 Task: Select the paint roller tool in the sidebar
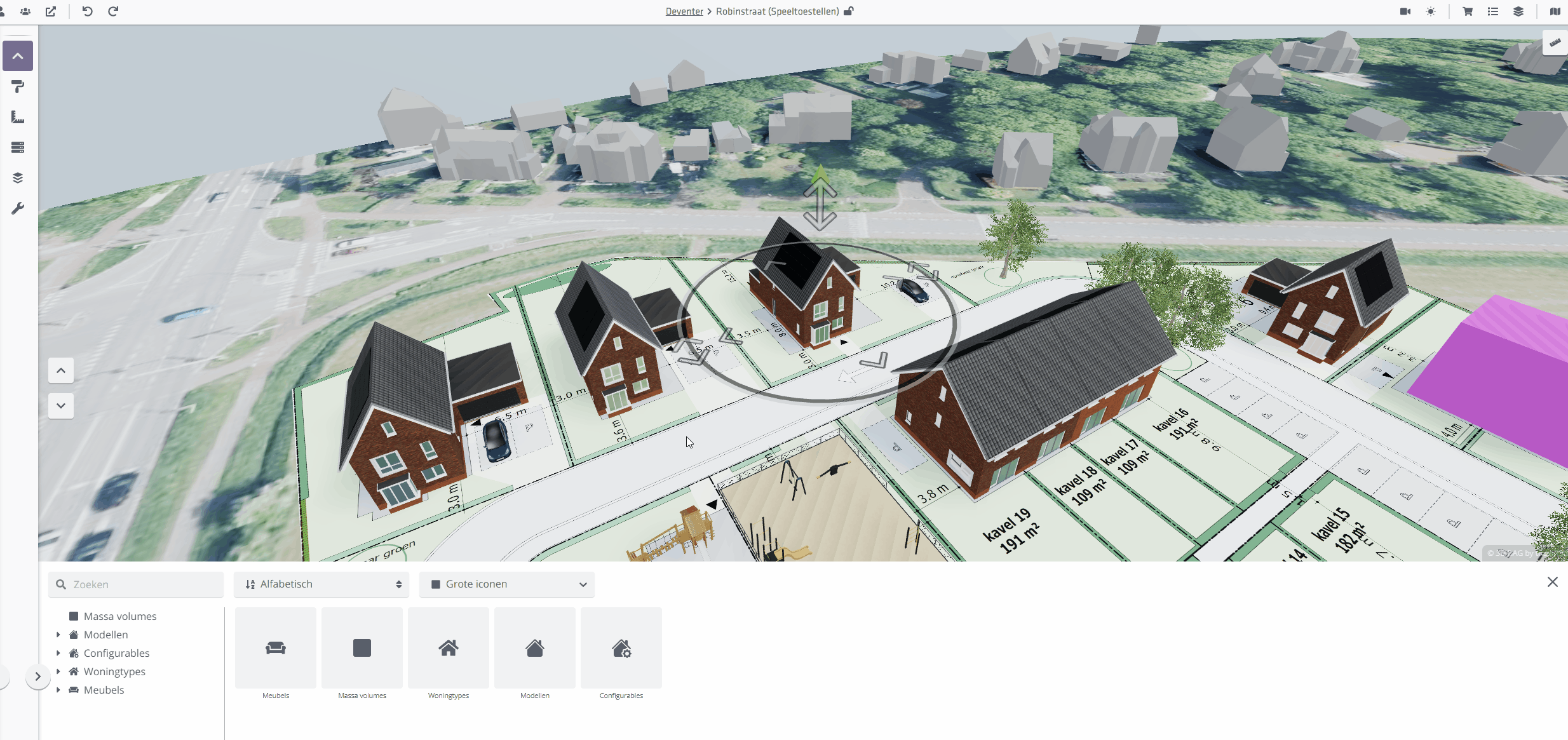(18, 86)
